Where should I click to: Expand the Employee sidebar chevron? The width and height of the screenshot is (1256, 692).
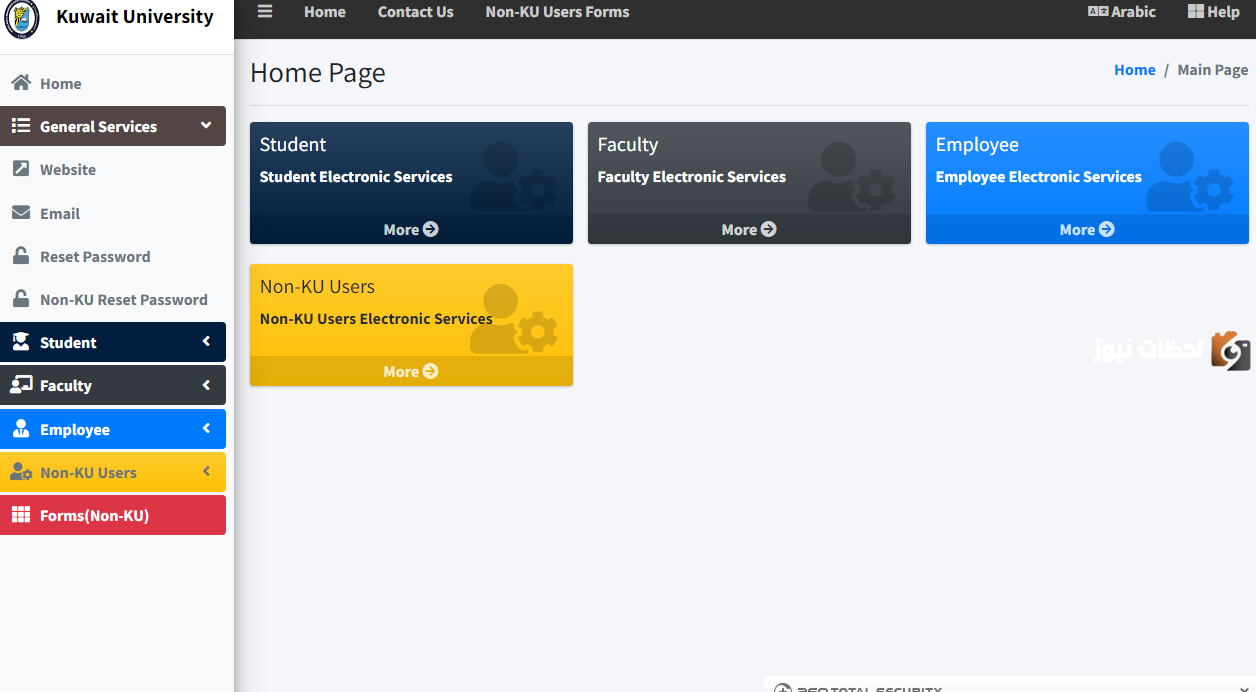206,428
